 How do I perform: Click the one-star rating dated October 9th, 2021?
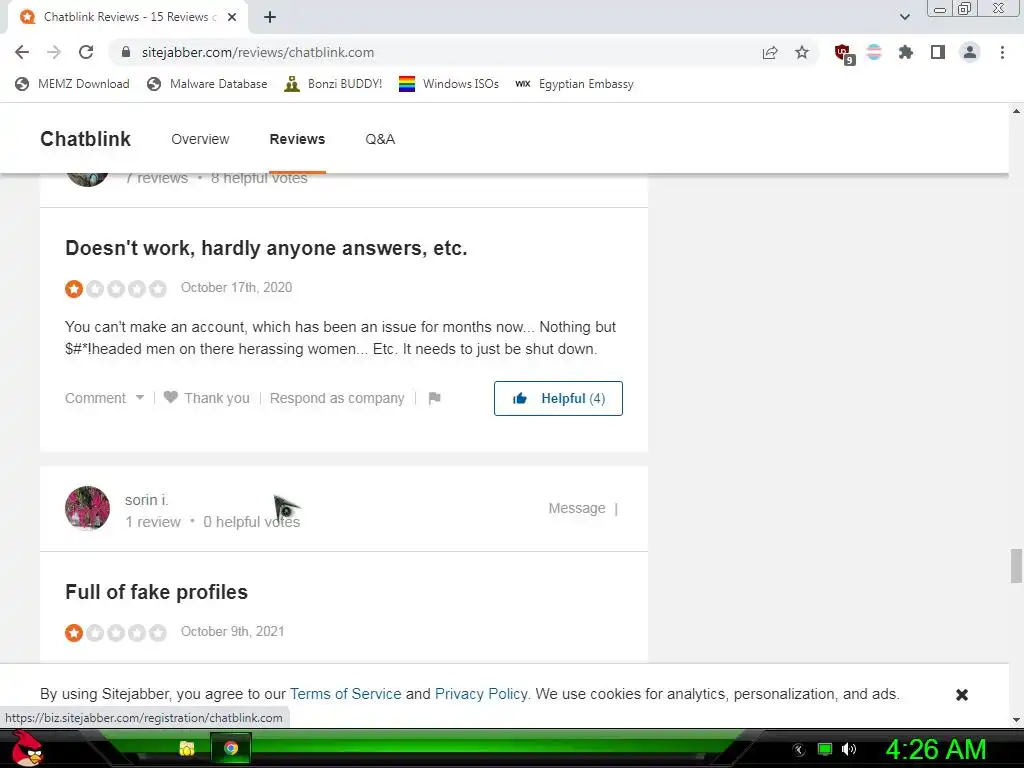[116, 633]
